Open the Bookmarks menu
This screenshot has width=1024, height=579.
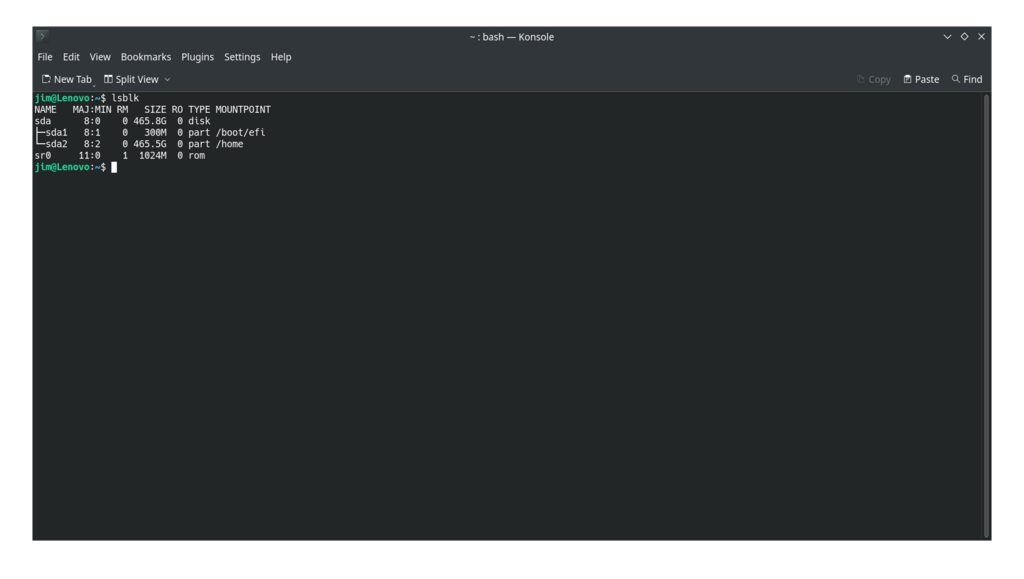click(146, 57)
